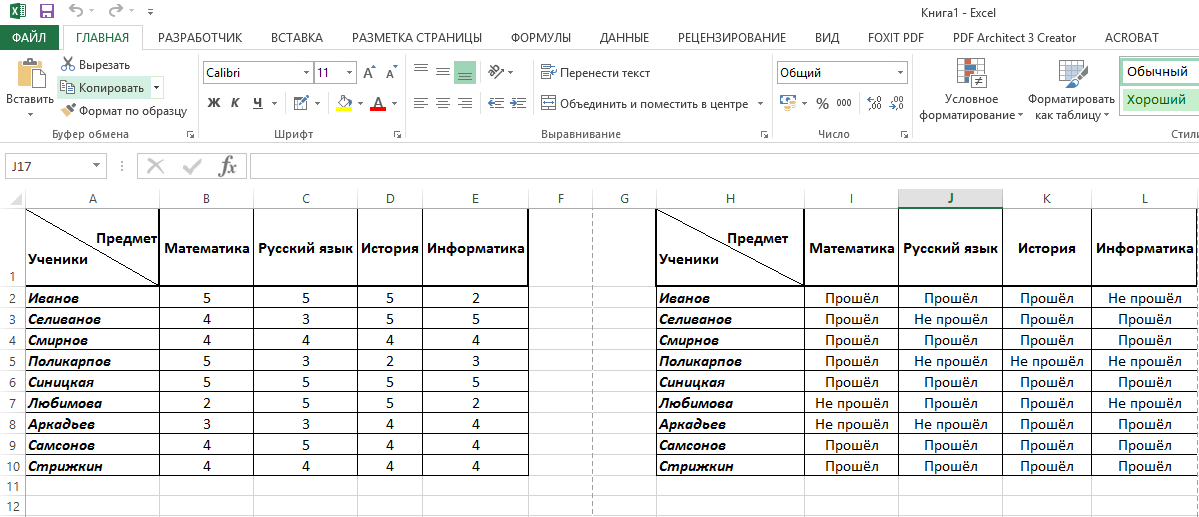Open Customize Quick Access Toolbar menu

149,12
